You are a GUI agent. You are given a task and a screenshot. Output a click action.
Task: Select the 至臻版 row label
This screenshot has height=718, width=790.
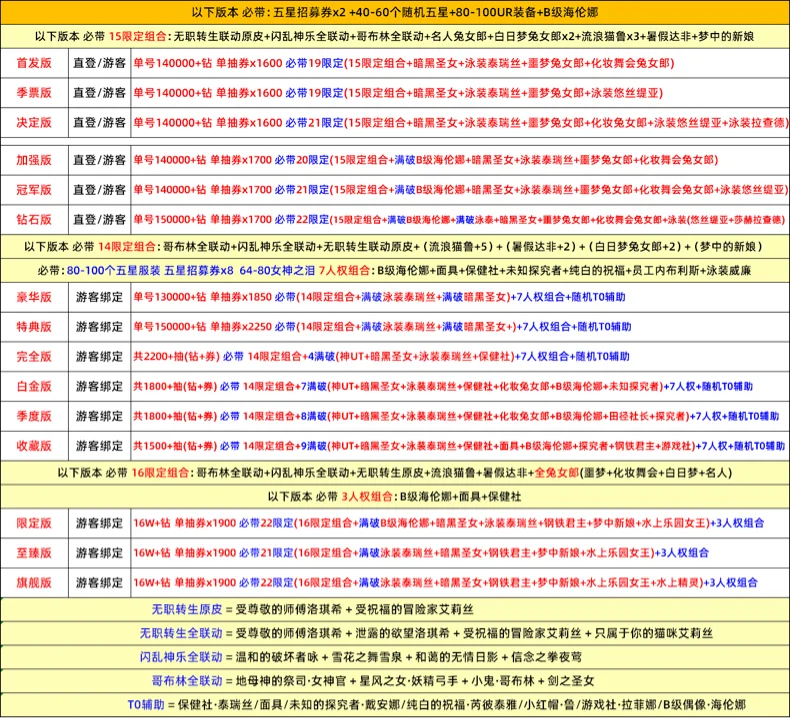click(34, 552)
